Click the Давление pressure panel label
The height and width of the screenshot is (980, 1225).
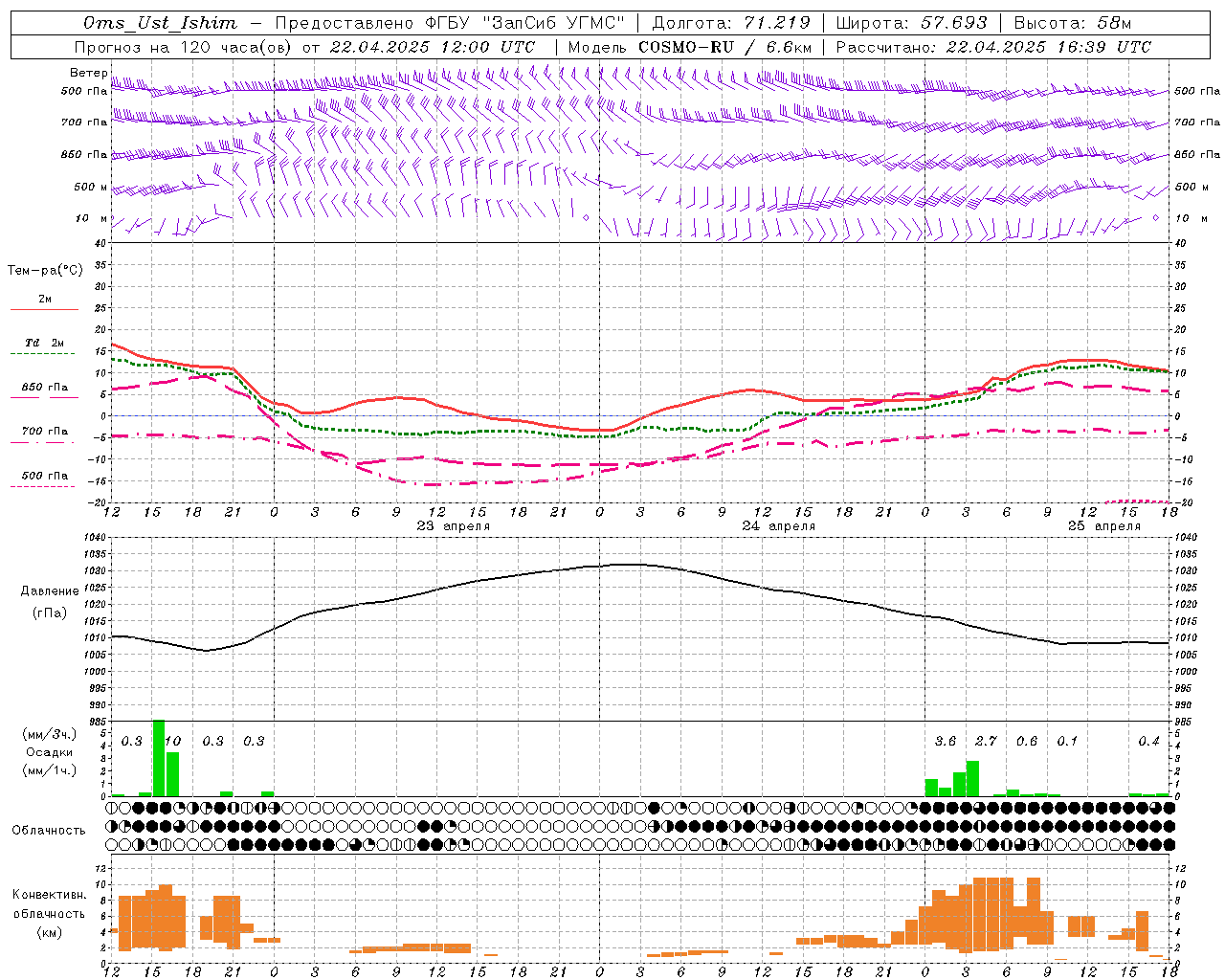point(49,591)
